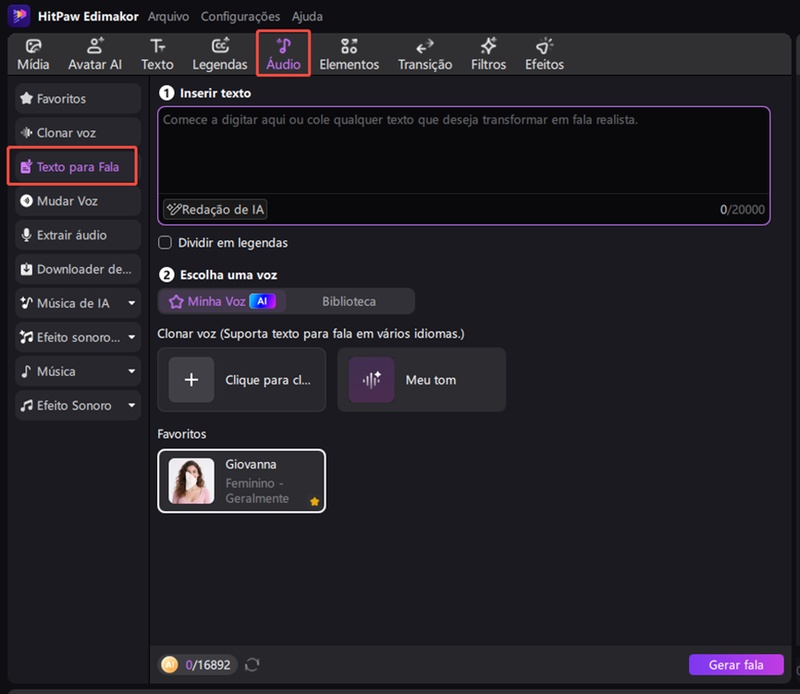Click the refresh credits icon
The image size is (800, 694).
tap(252, 664)
